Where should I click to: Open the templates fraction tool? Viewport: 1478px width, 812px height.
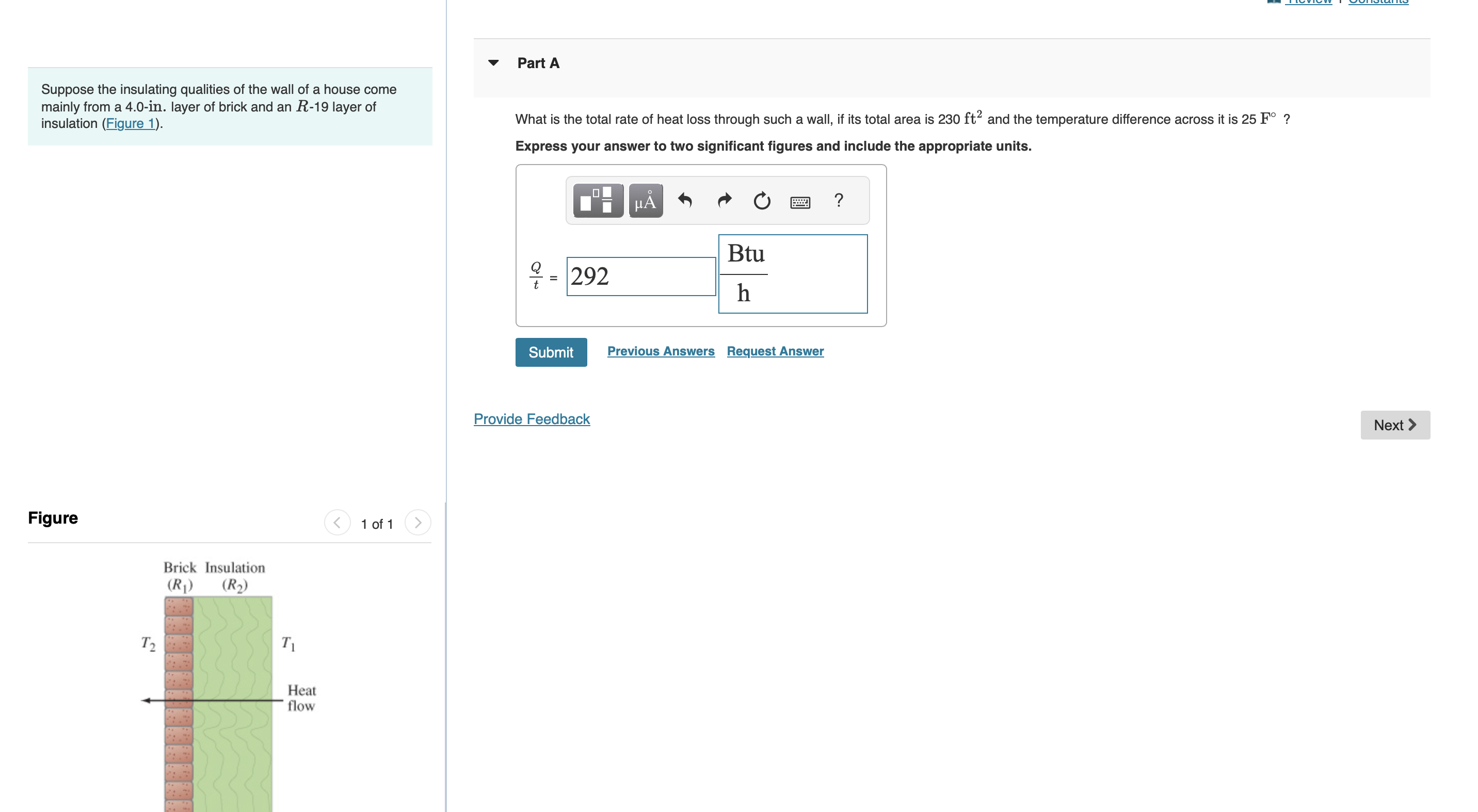598,201
